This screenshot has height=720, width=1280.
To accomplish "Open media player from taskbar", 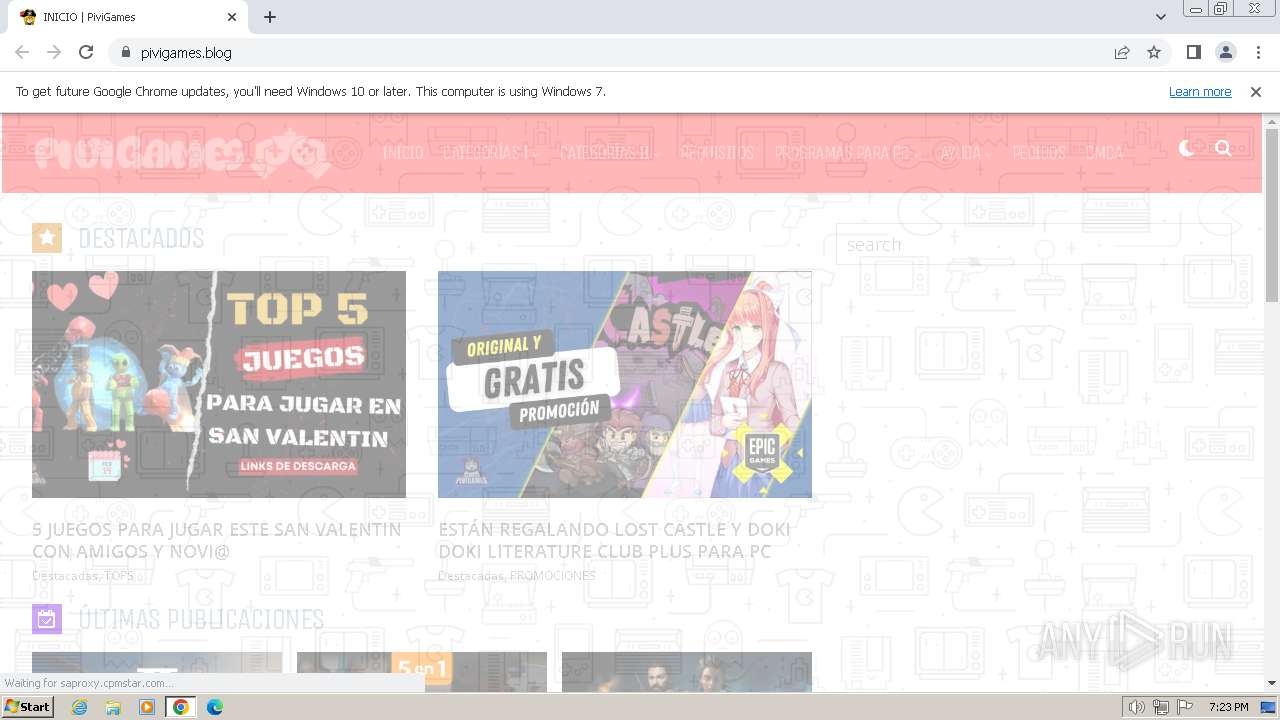I will (x=147, y=707).
